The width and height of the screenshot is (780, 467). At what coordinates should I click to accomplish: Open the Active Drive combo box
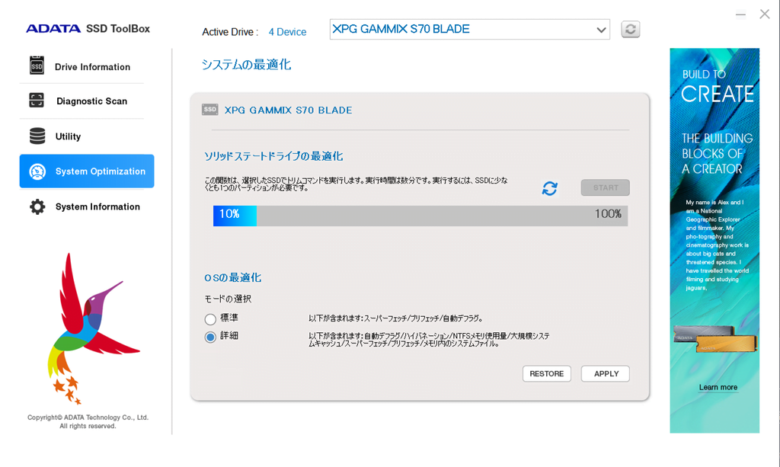tap(470, 29)
